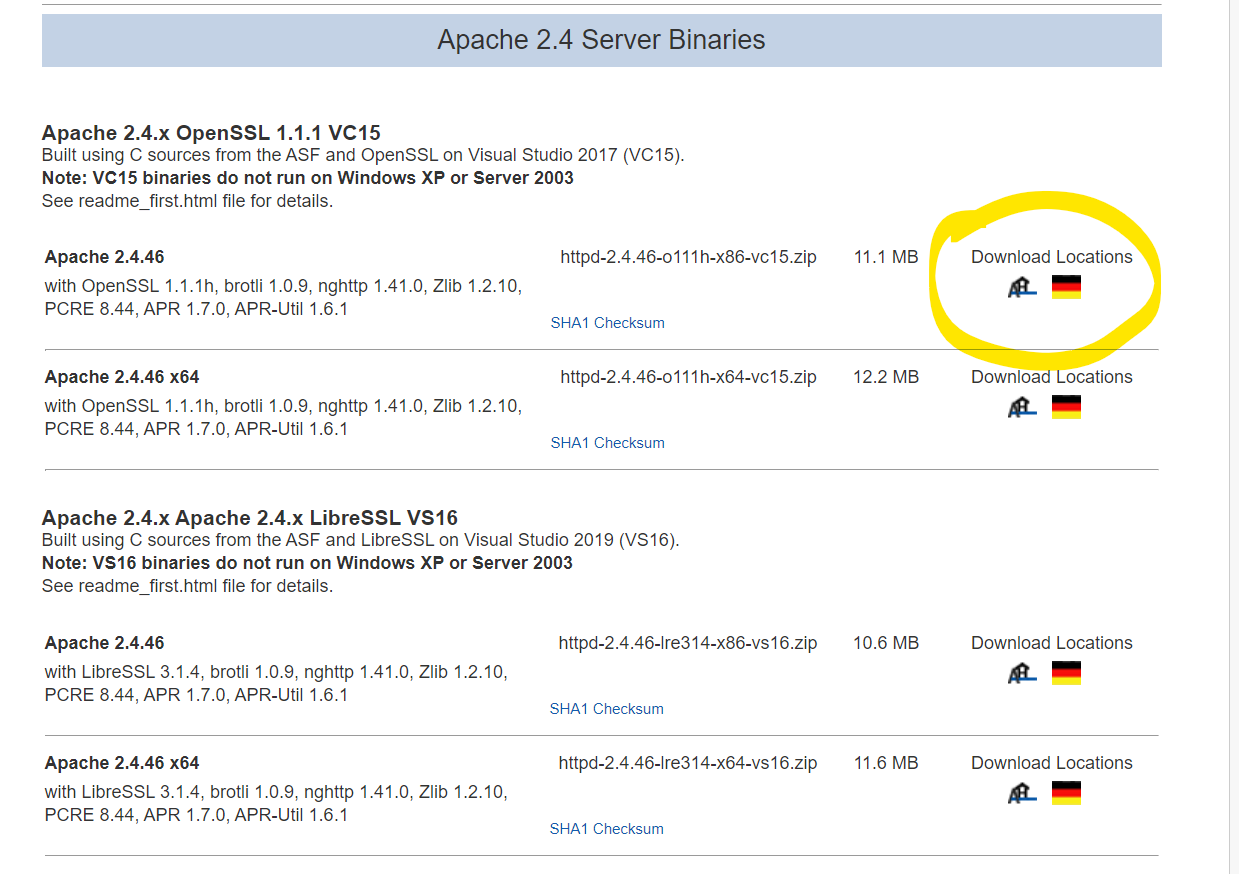Open SHA1 Checksum for httpd-2.4.46-lre314-x86-vs16.zip
Screen dimensions: 1239x874
(606, 709)
